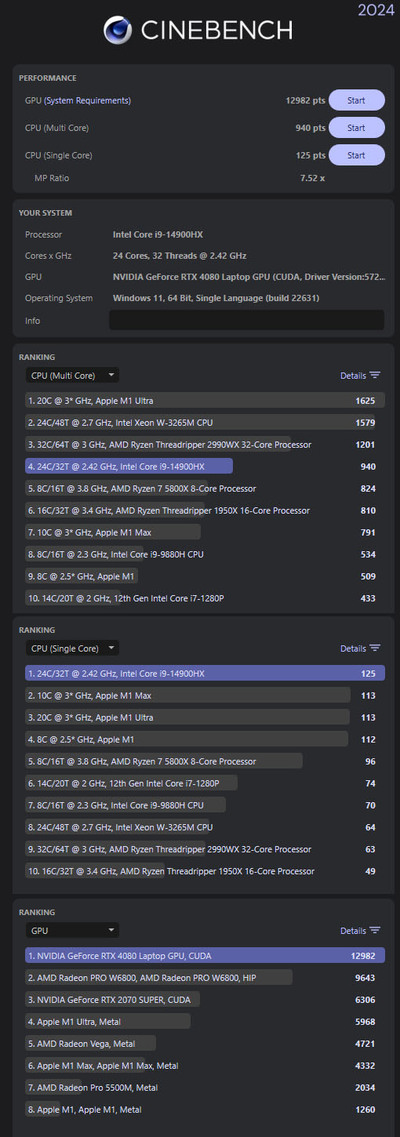Start the CPU Single Core test
The height and width of the screenshot is (1137, 400).
(357, 155)
